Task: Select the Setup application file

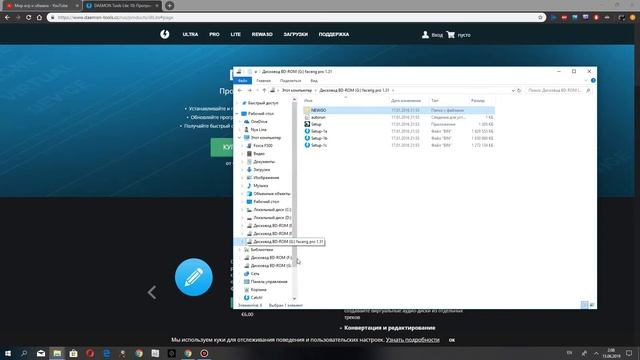Action: tap(316, 124)
